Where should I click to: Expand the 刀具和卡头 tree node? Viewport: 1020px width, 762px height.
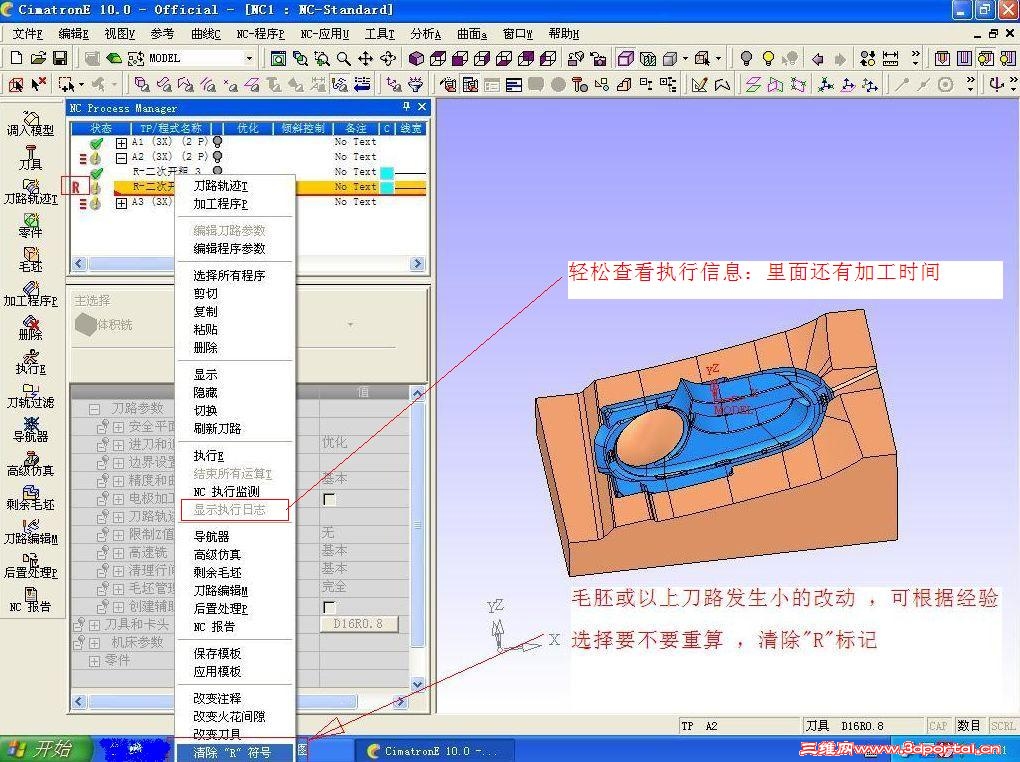94,625
